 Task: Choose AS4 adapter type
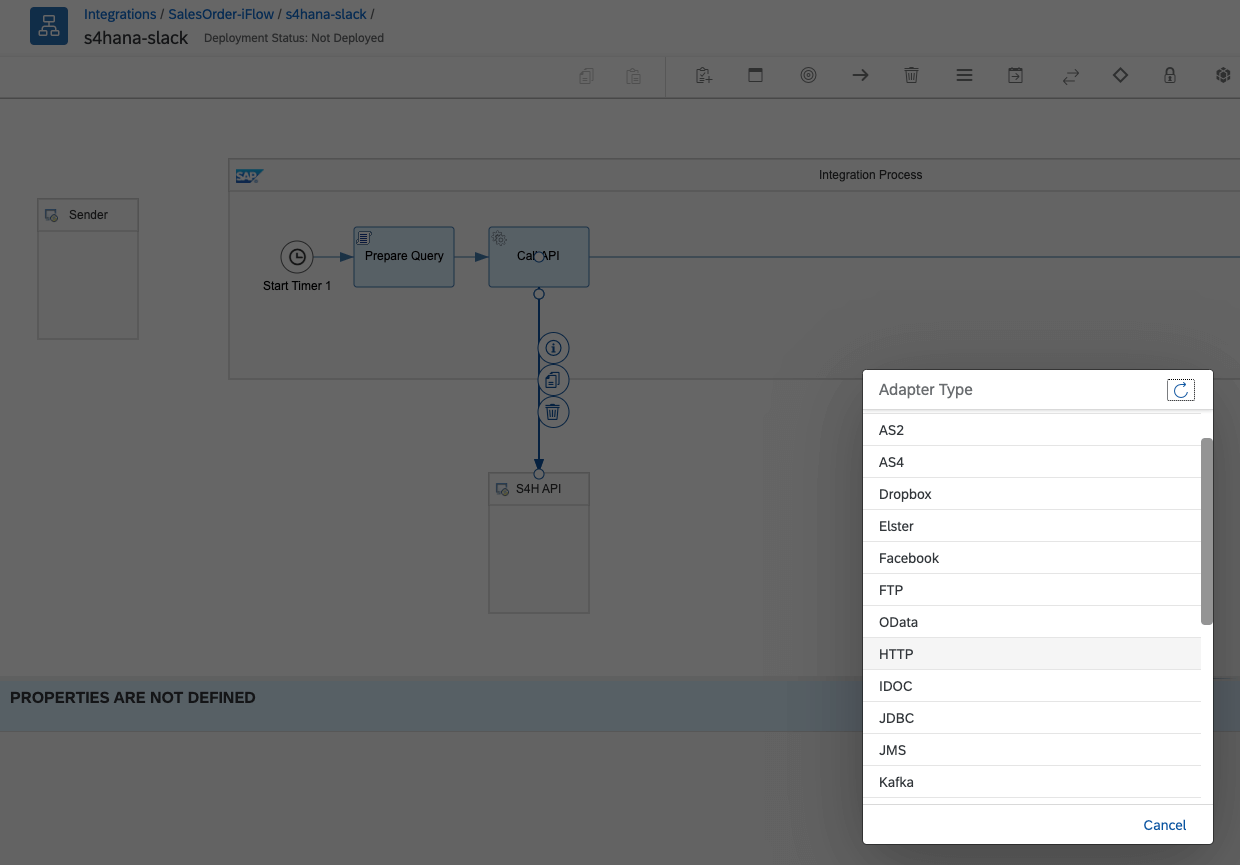coord(1032,462)
